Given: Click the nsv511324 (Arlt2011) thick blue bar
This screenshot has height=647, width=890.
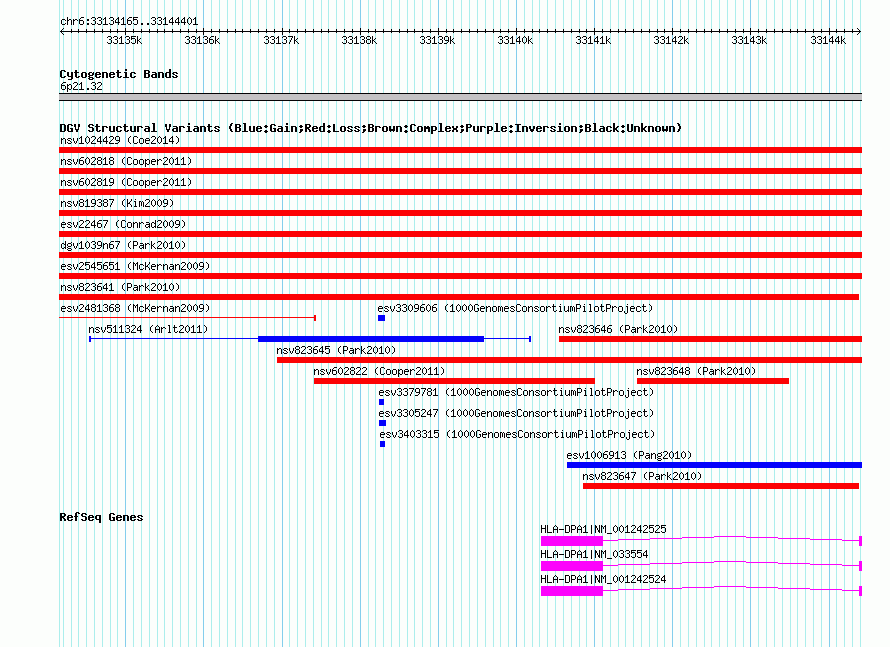Looking at the screenshot, I should point(371,339).
